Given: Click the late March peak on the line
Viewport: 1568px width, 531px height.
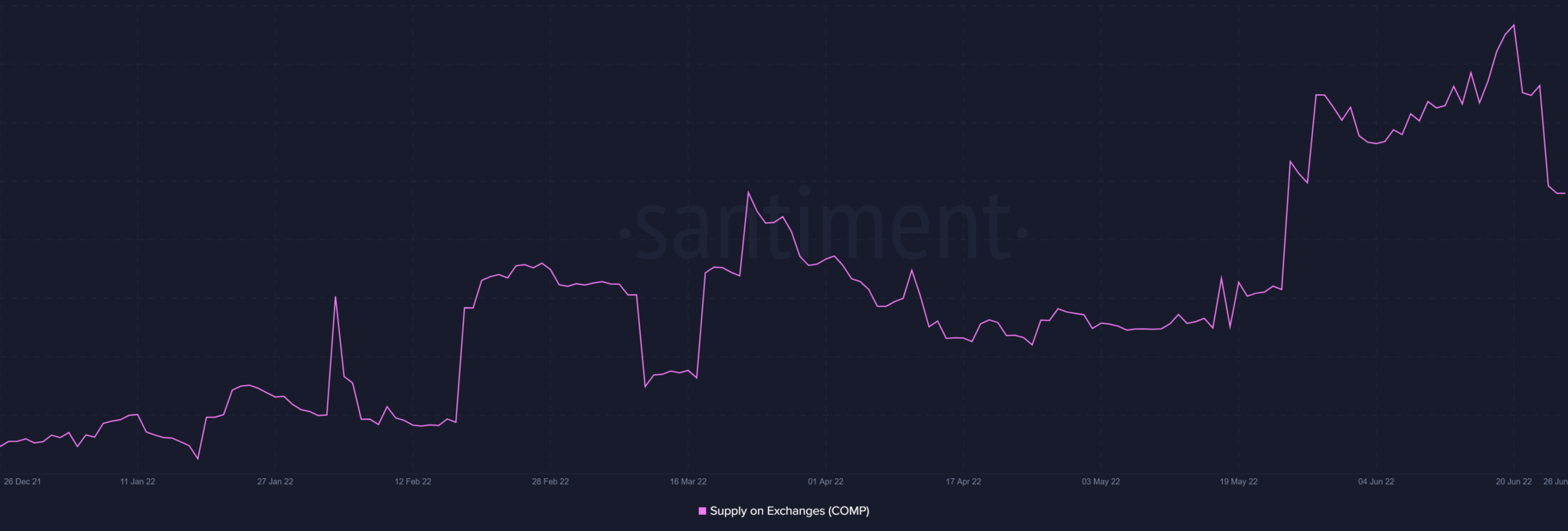Looking at the screenshot, I should click(x=748, y=192).
